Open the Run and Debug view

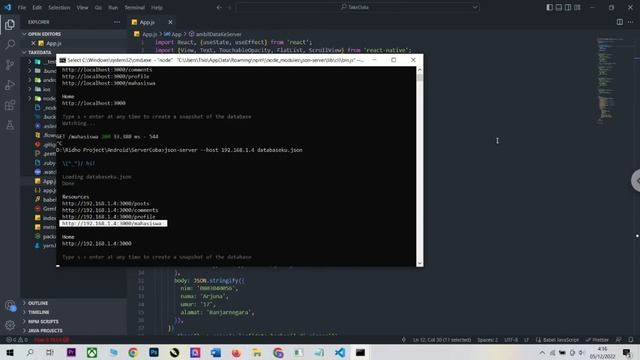[10, 85]
